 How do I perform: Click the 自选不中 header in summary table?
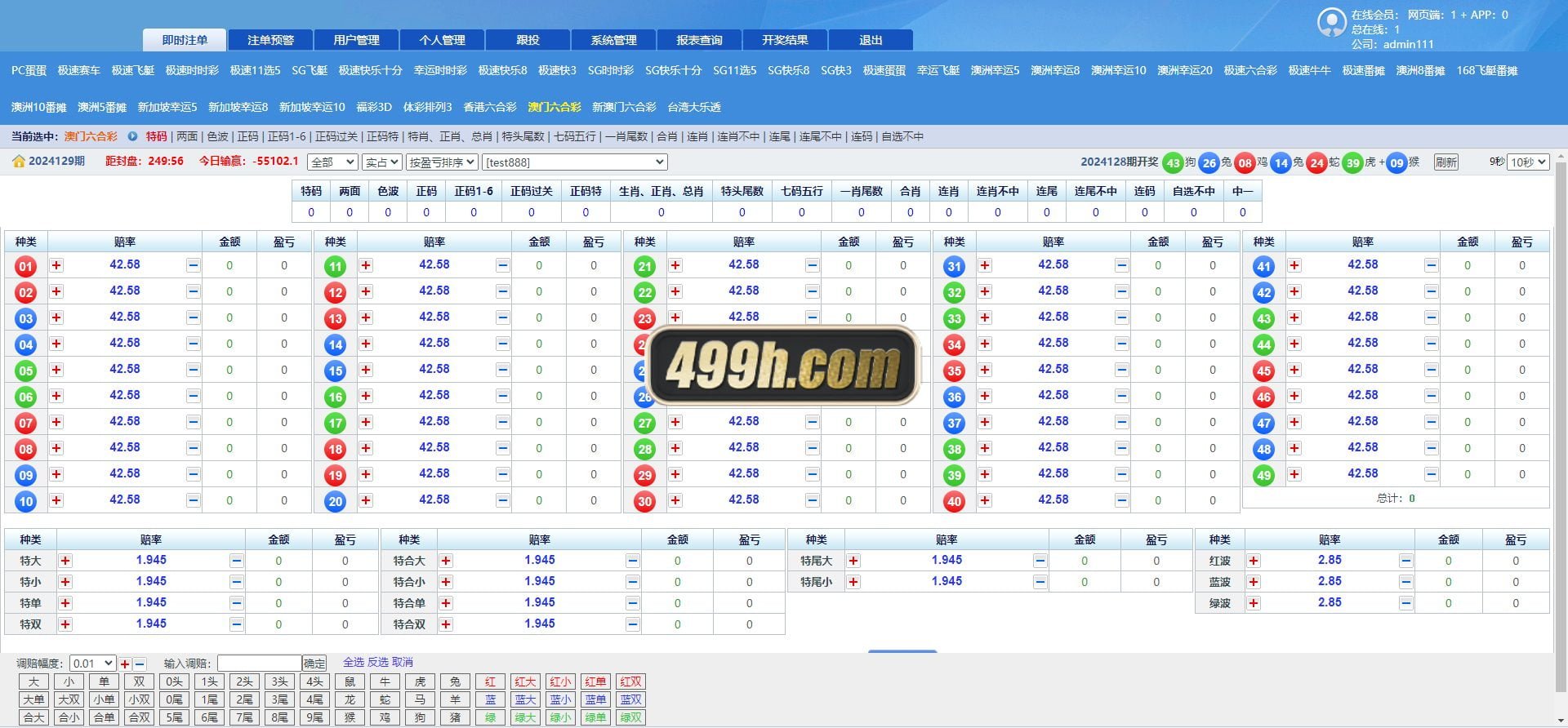1193,191
